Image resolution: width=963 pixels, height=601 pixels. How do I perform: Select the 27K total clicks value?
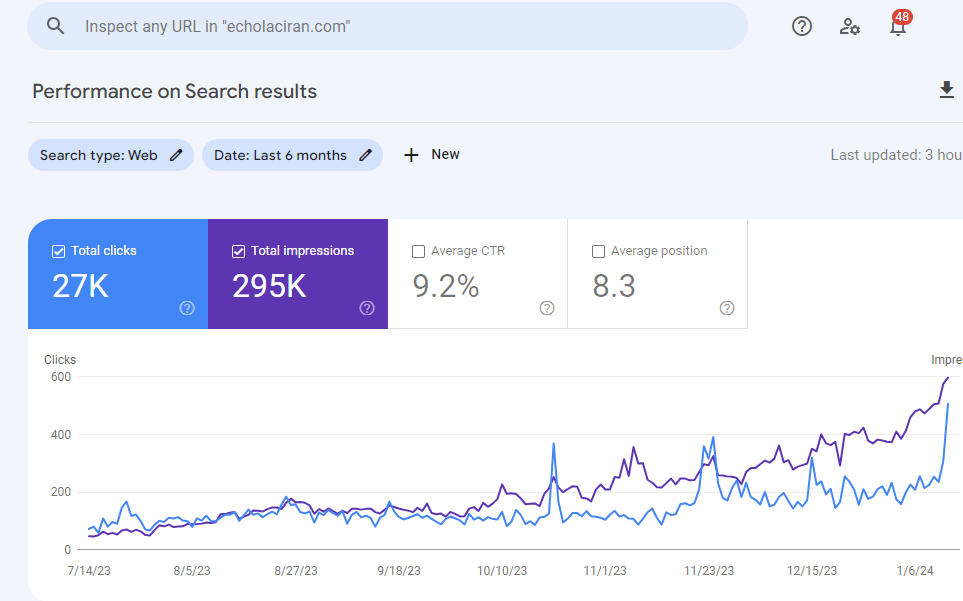pyautogui.click(x=80, y=286)
